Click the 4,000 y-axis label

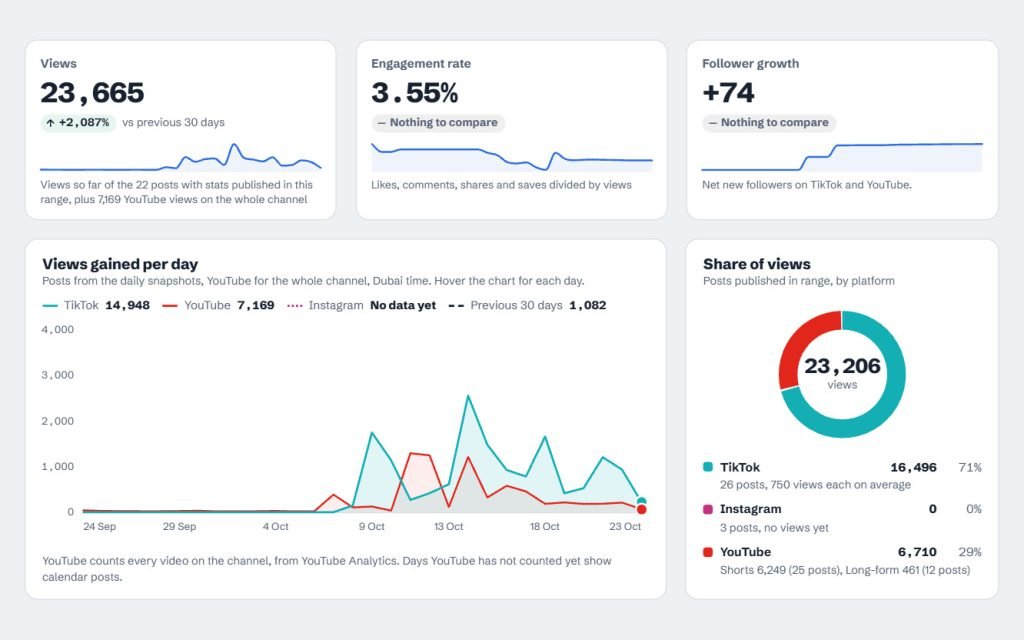(57, 330)
